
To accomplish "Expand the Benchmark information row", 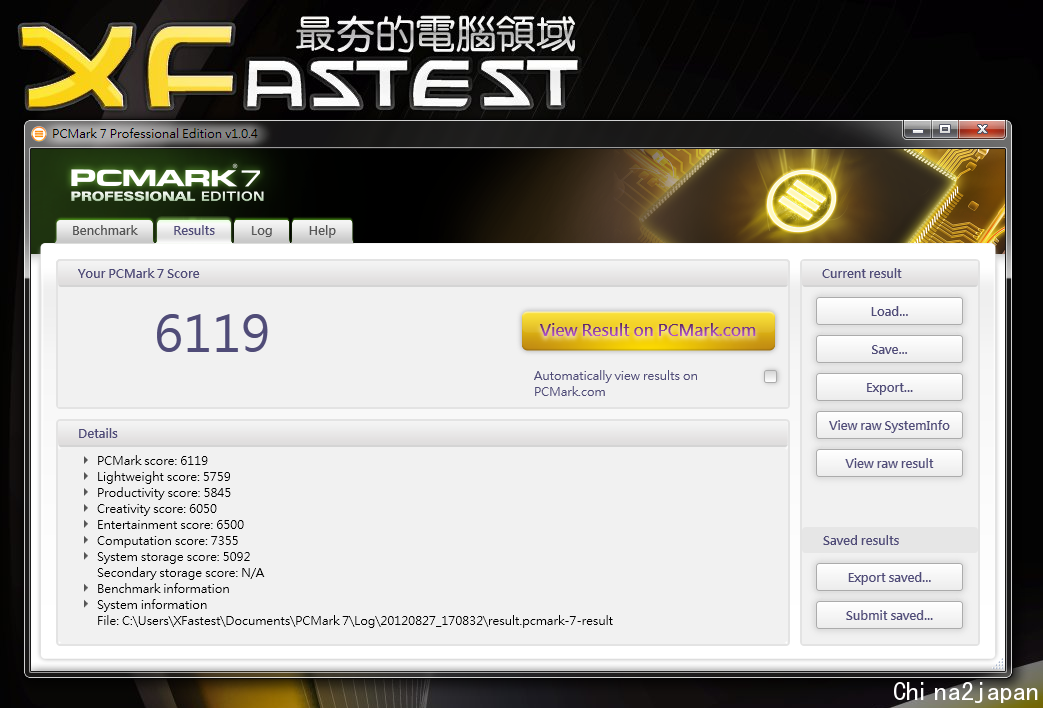I will tap(86, 588).
